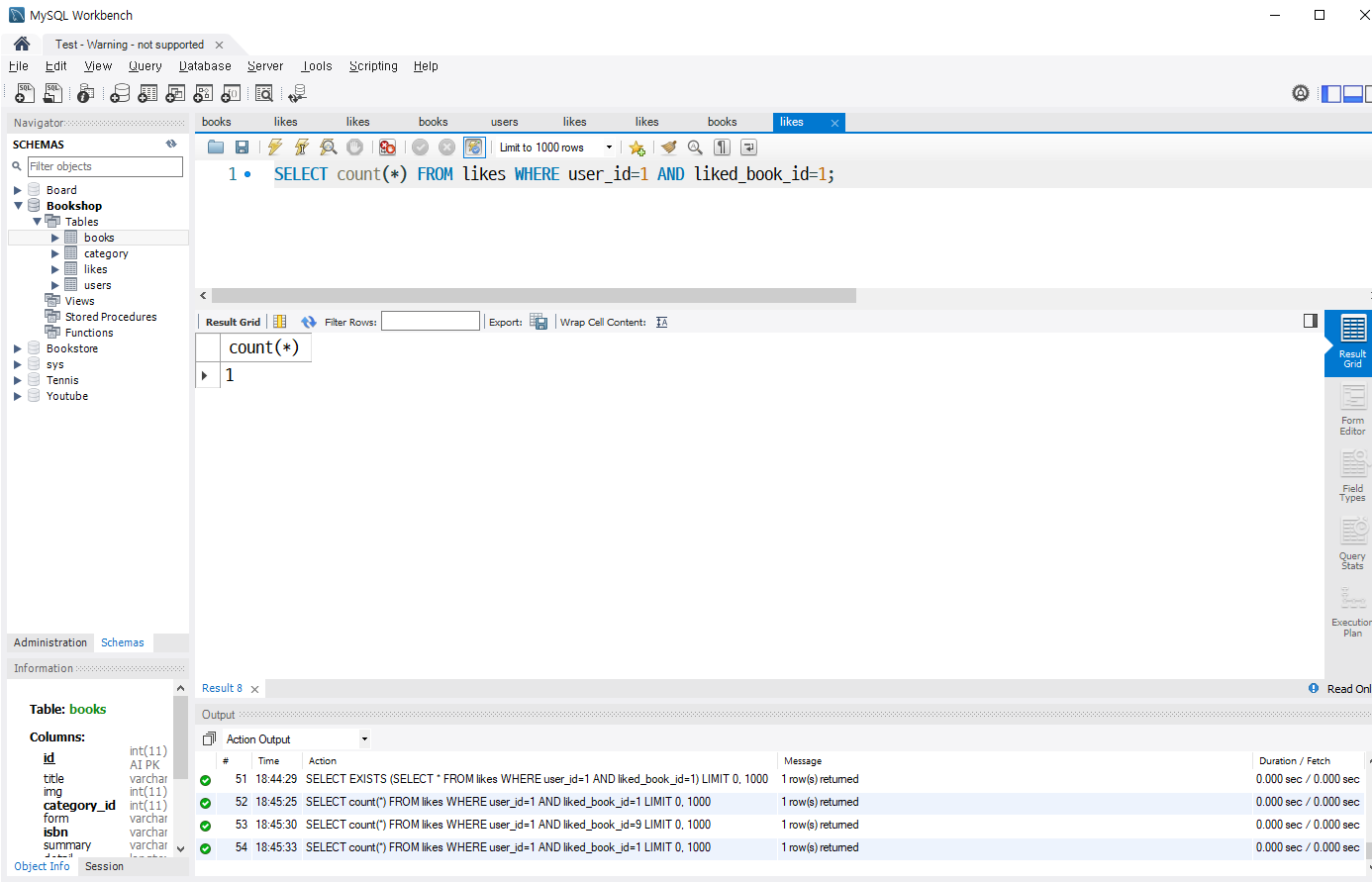Toggle continue-on-error execution icon

(388, 147)
